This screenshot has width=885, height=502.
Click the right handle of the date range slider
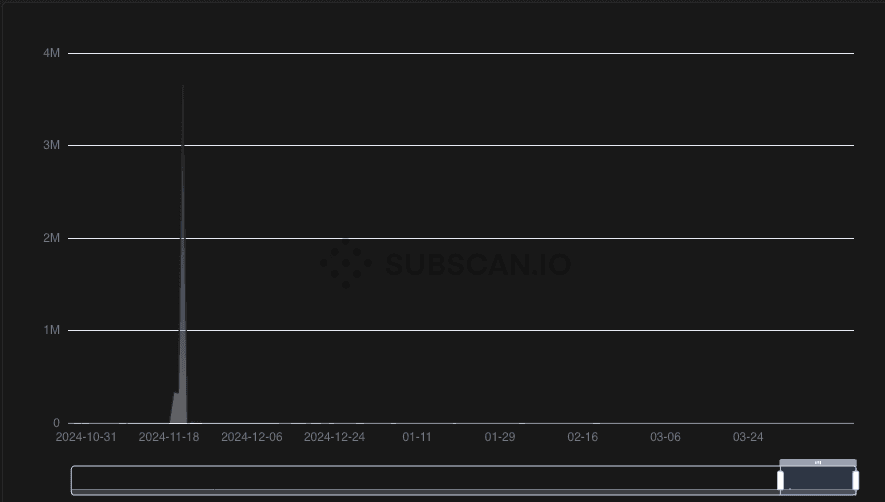(856, 480)
